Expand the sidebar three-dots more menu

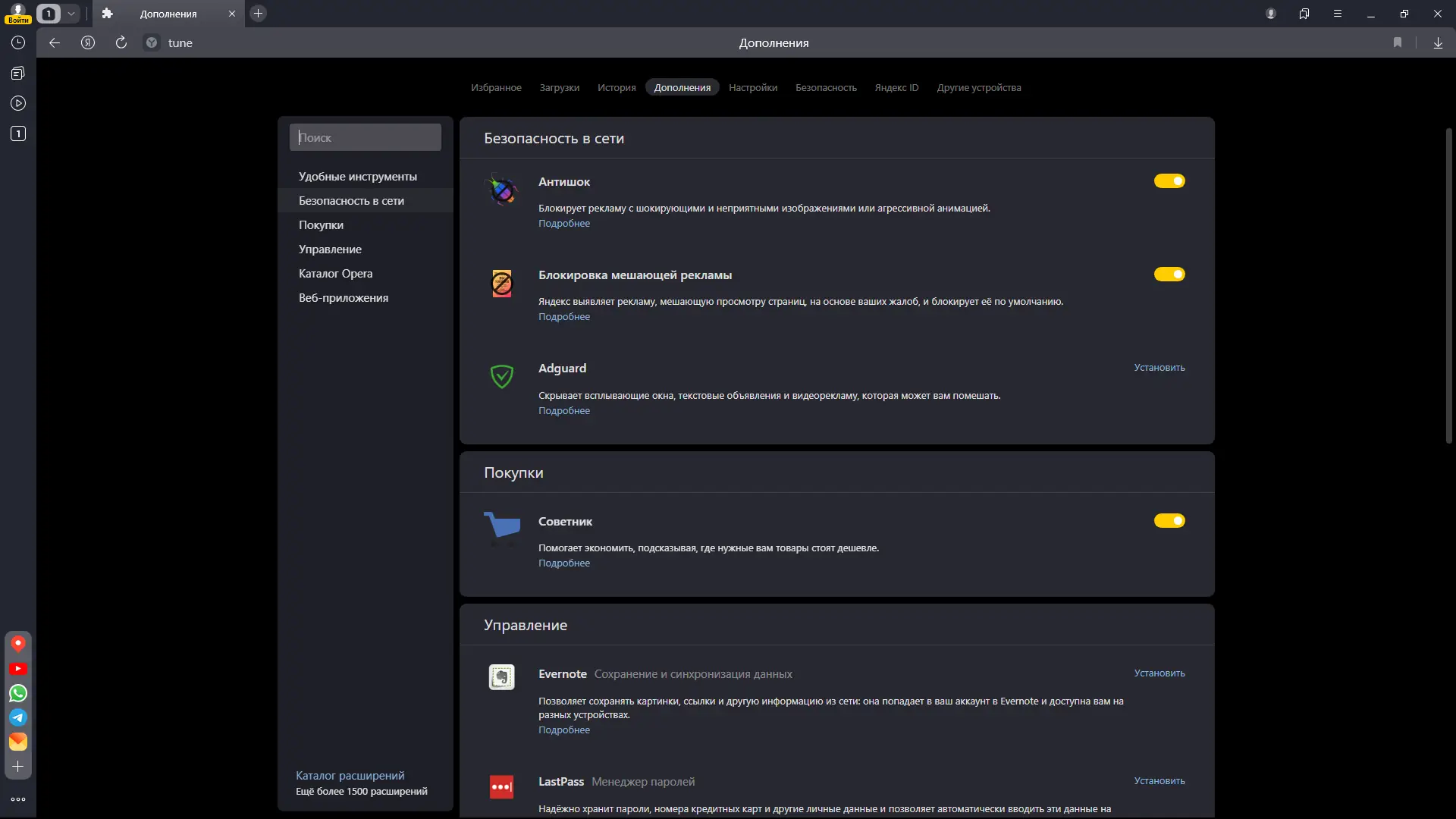point(18,799)
